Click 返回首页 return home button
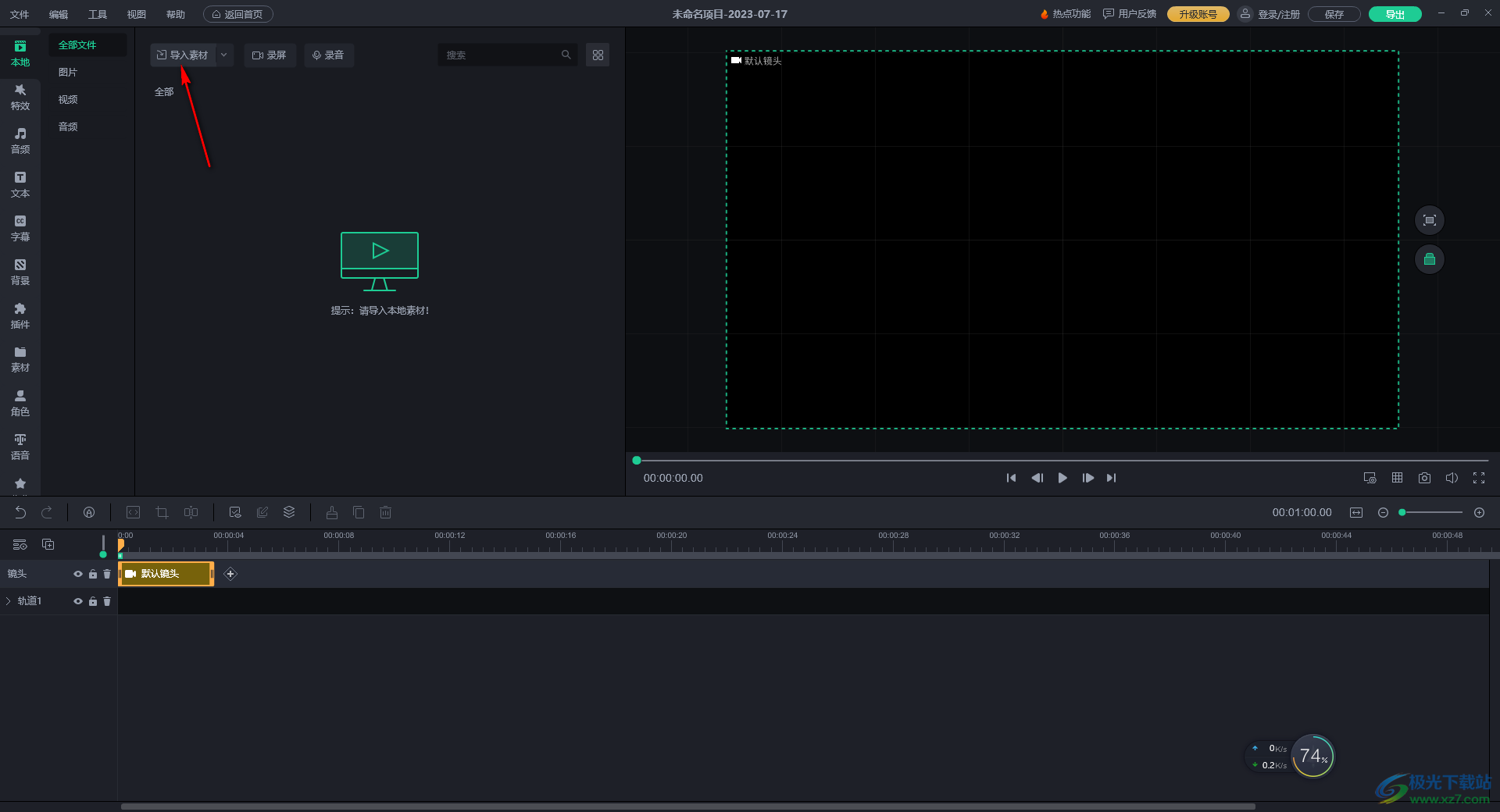 coord(238,14)
